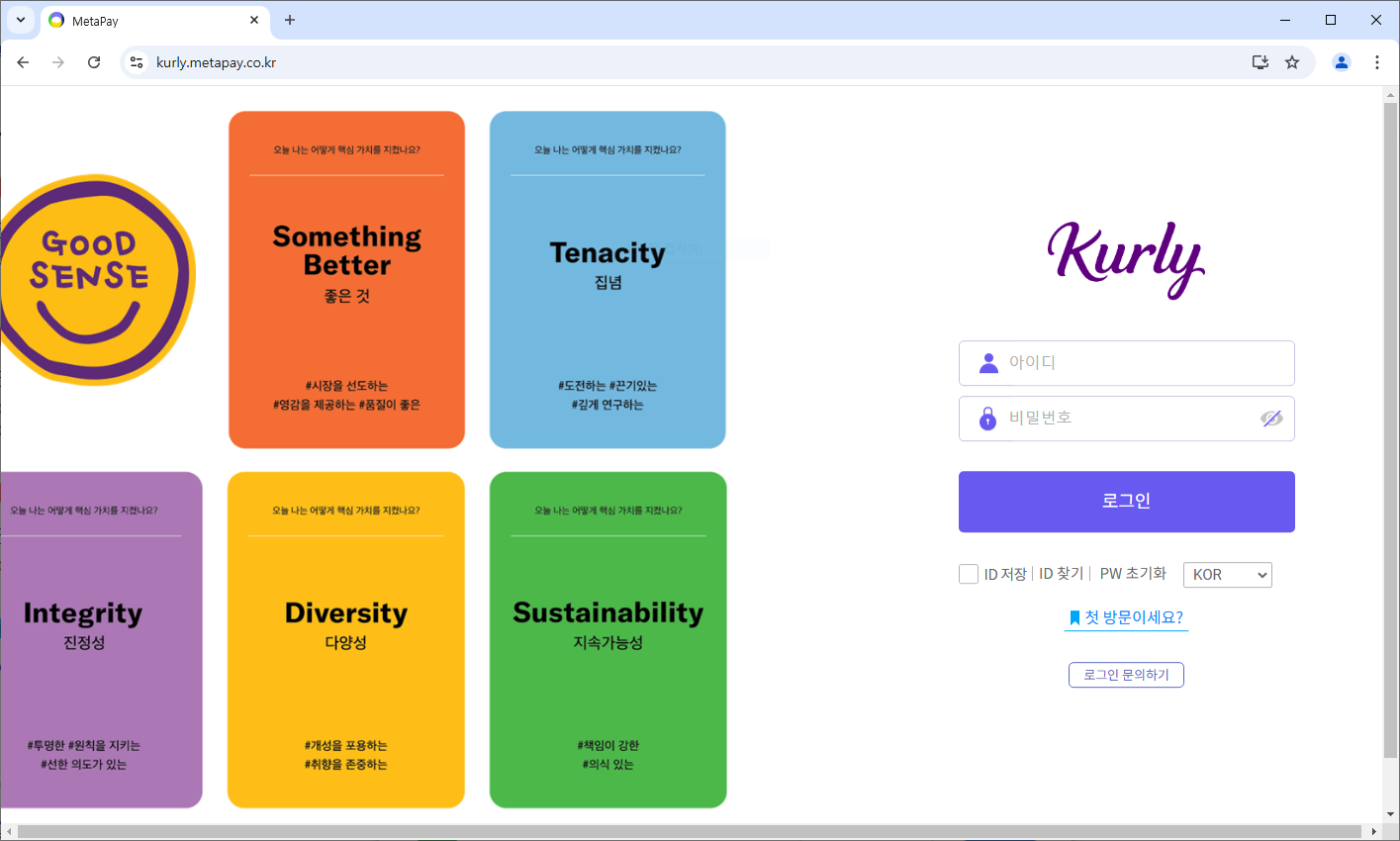The image size is (1400, 841).
Task: Click the scroll right arrow
Action: click(x=1374, y=832)
